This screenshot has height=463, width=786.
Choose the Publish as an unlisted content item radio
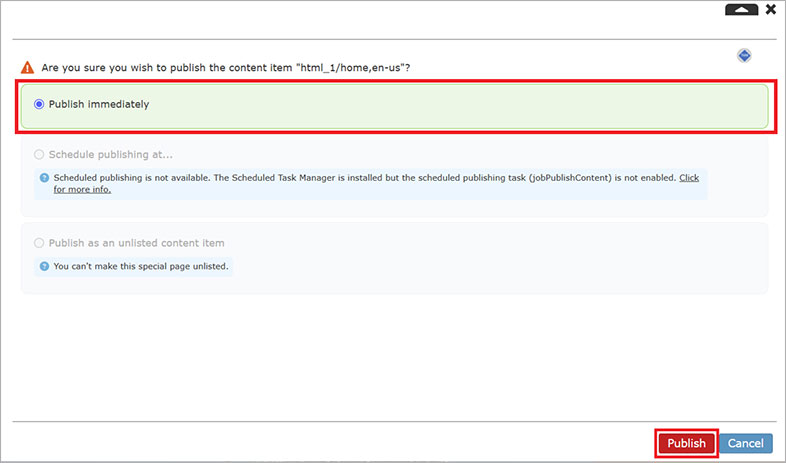pyautogui.click(x=39, y=243)
